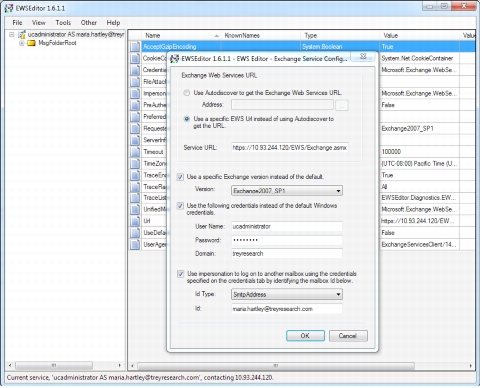Image resolution: width=482 pixels, height=388 pixels.
Task: Click the OK button in the dialog
Action: (x=305, y=336)
